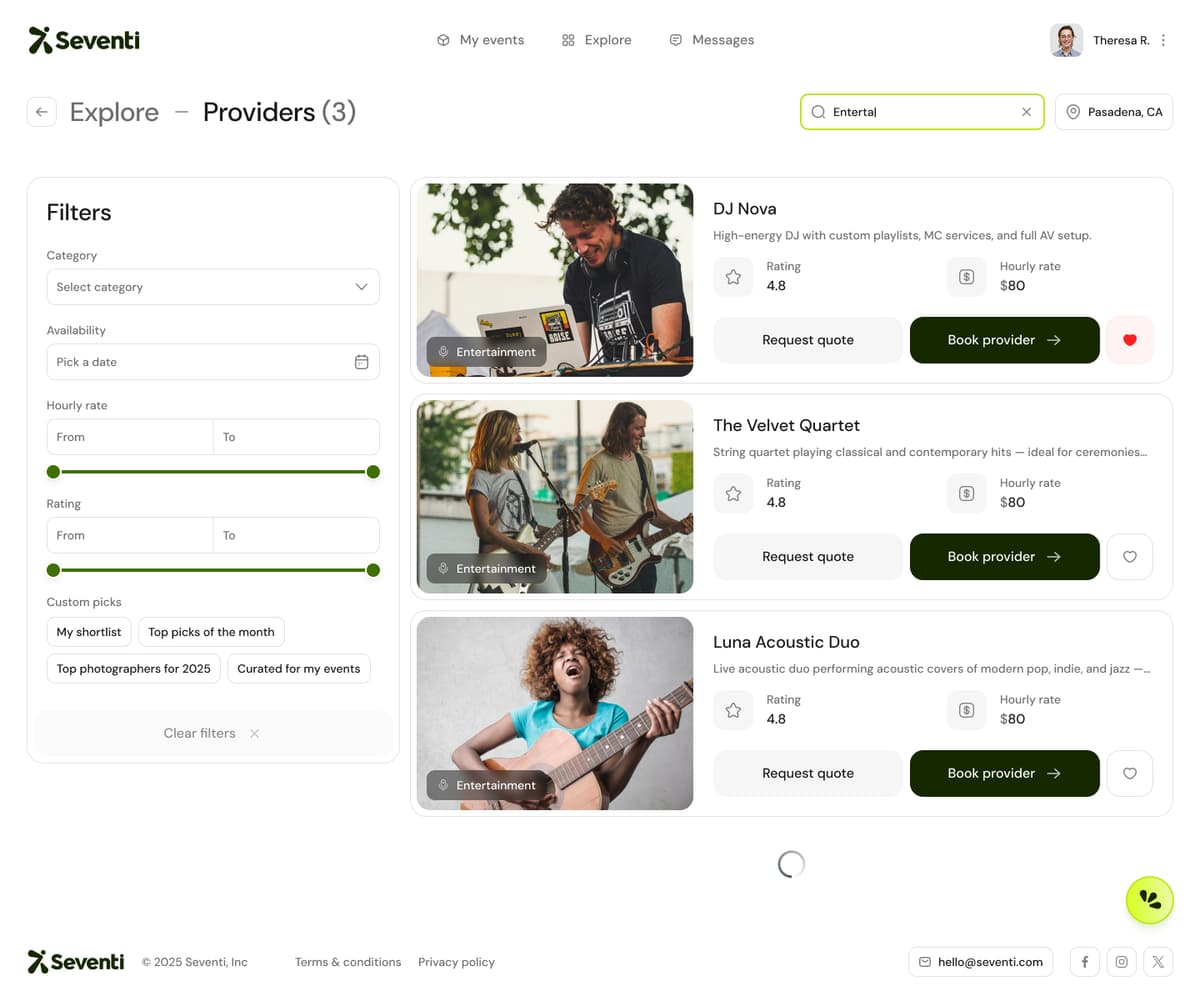This screenshot has height=997, width=1200.
Task: Clear the search field using the X icon
Action: point(1026,112)
